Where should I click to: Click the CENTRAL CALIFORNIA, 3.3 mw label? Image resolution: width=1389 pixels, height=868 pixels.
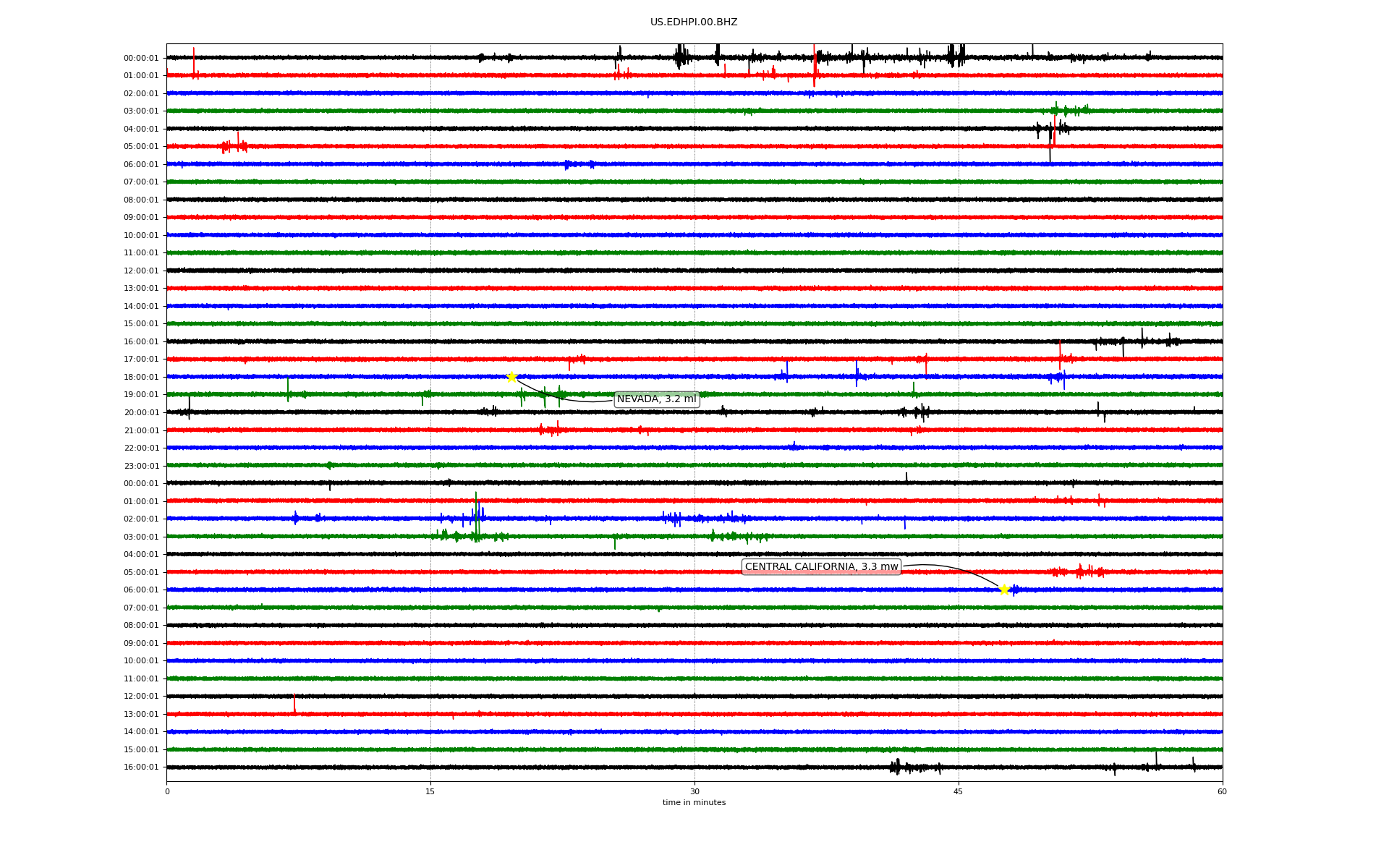pos(821,567)
